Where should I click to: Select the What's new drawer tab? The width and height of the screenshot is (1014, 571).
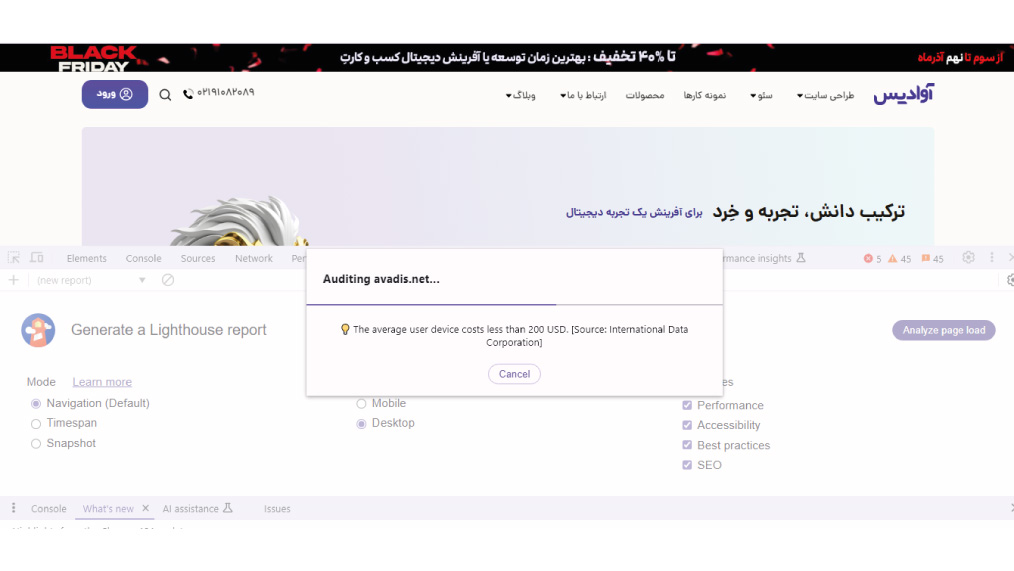tap(108, 508)
